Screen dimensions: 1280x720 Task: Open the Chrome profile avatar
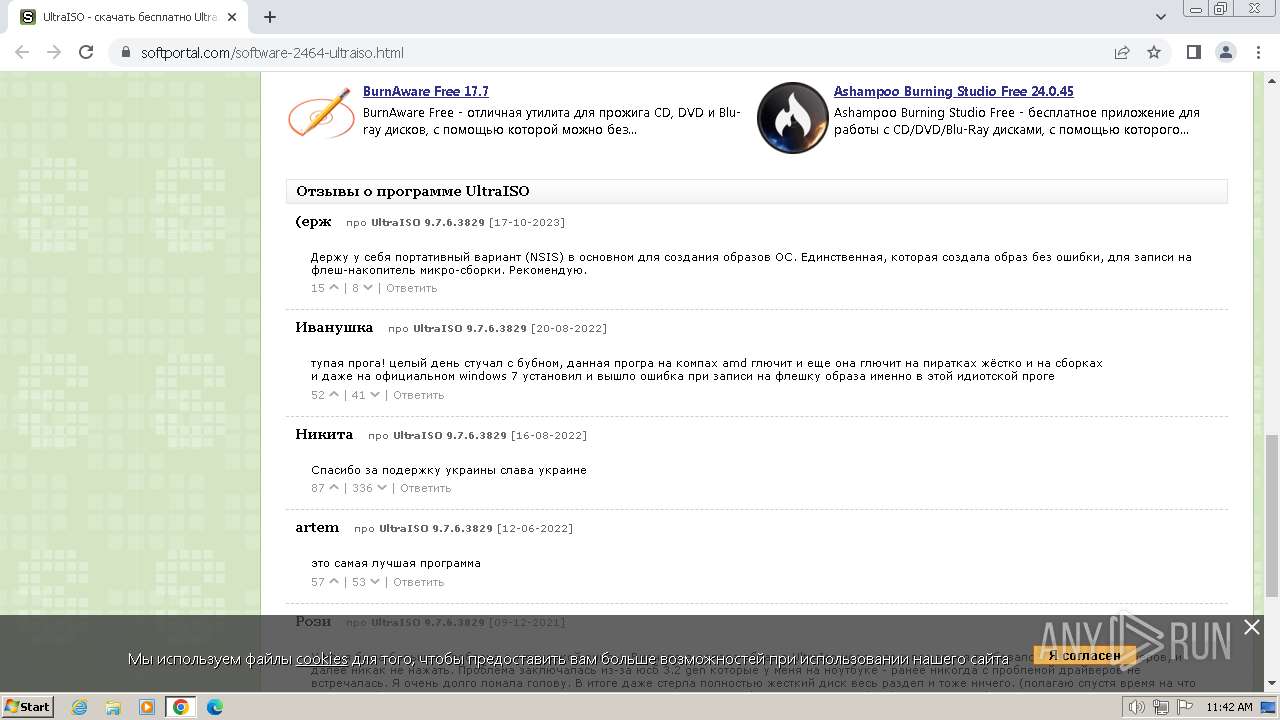(1225, 52)
